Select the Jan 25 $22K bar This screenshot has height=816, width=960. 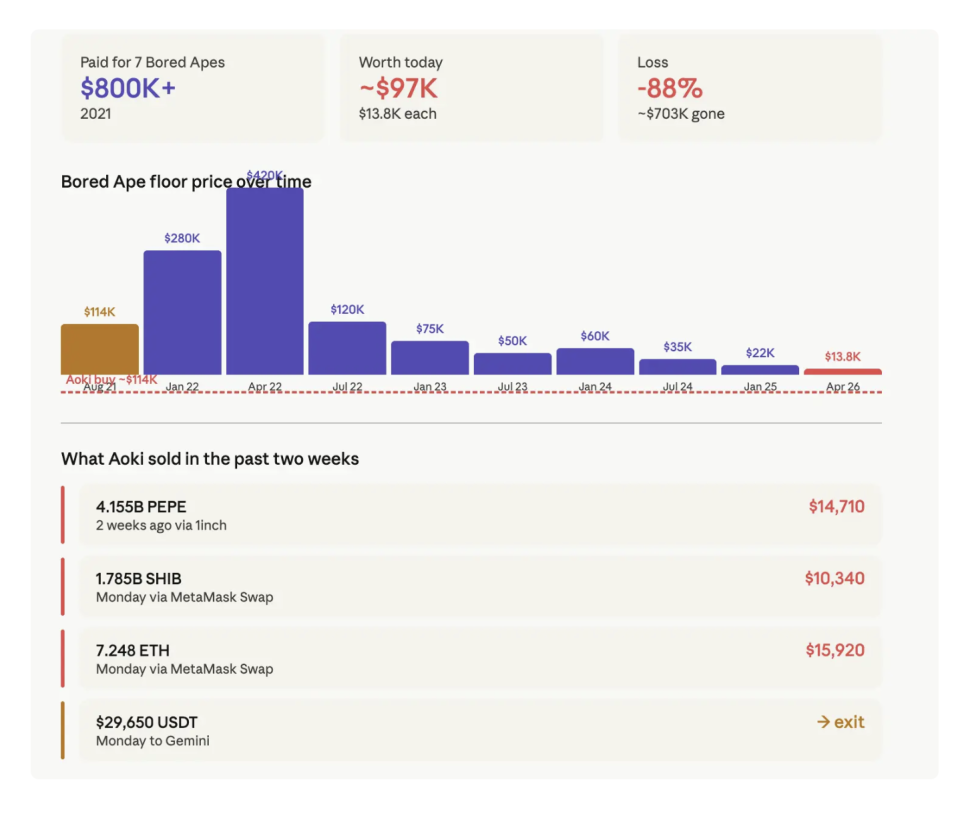(760, 370)
